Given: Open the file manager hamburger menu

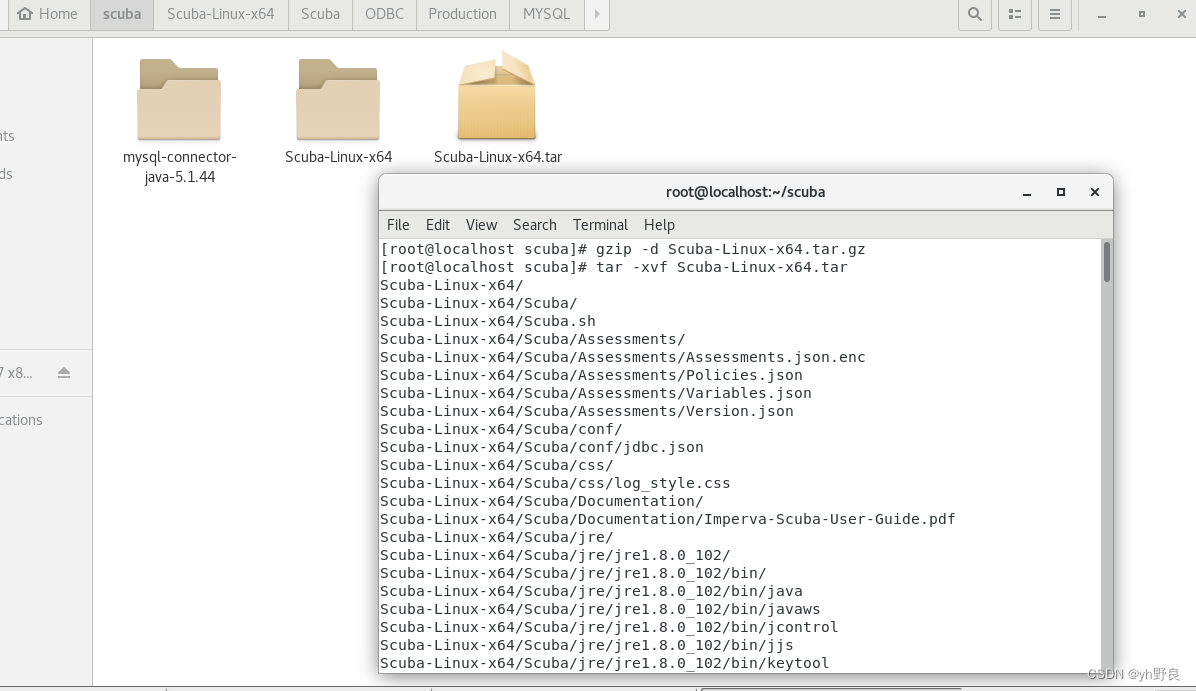Looking at the screenshot, I should coord(1054,14).
